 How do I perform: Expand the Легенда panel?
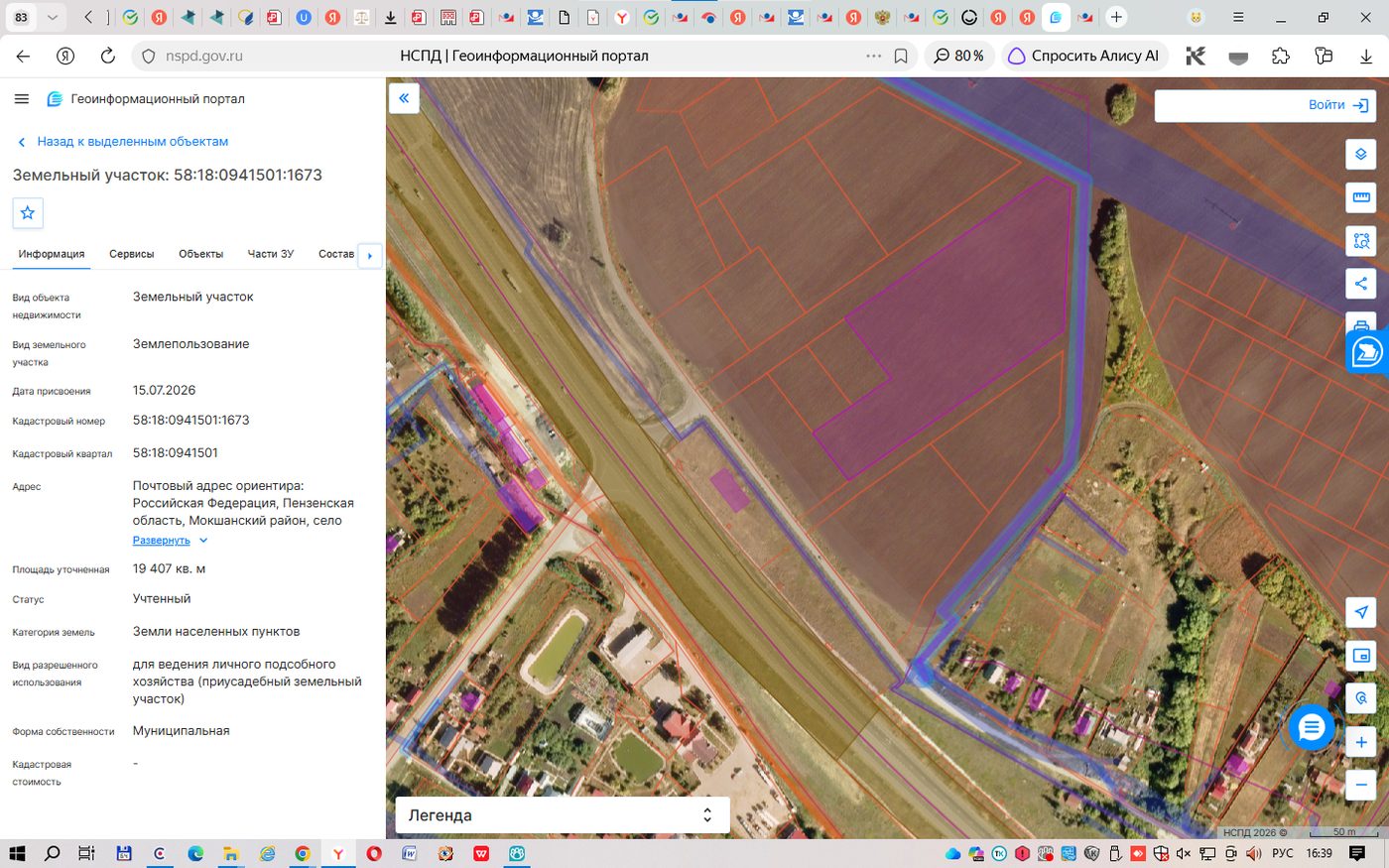coord(563,815)
